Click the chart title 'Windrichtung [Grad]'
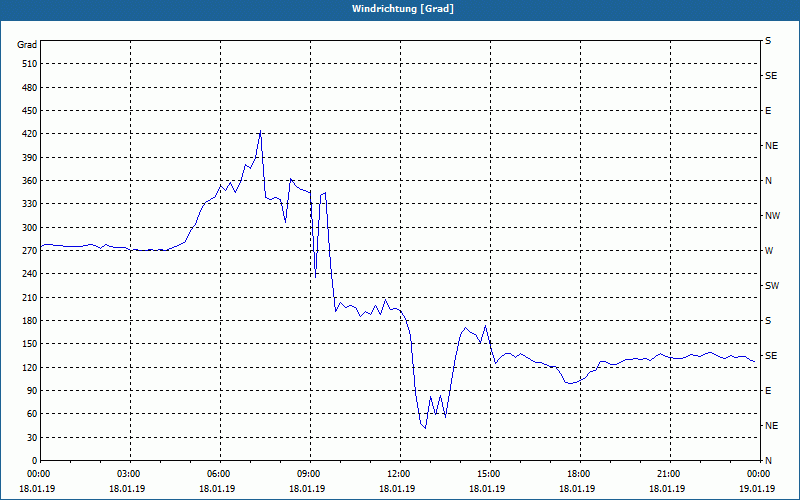The height and width of the screenshot is (500, 800). (403, 9)
